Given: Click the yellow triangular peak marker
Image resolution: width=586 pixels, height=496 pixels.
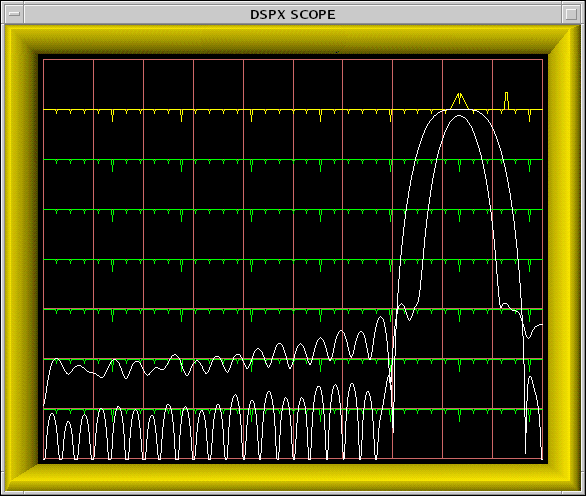Looking at the screenshot, I should click(459, 101).
